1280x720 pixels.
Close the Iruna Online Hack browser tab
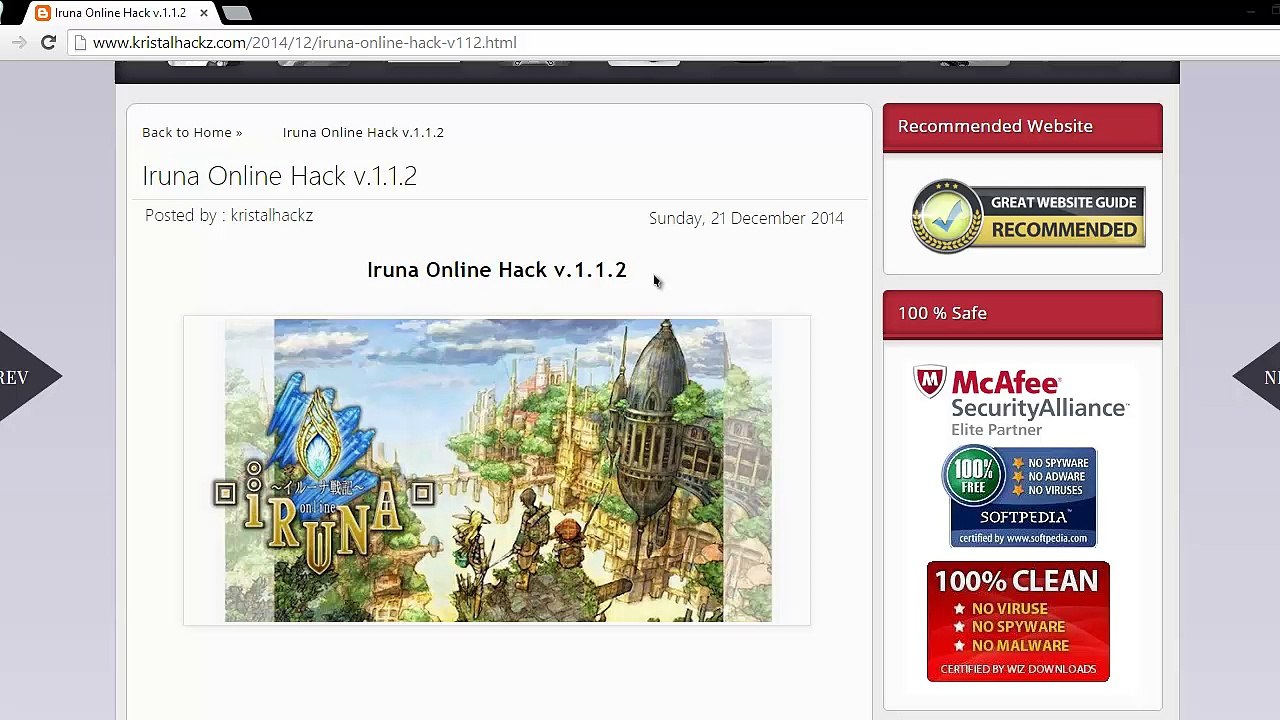204,13
